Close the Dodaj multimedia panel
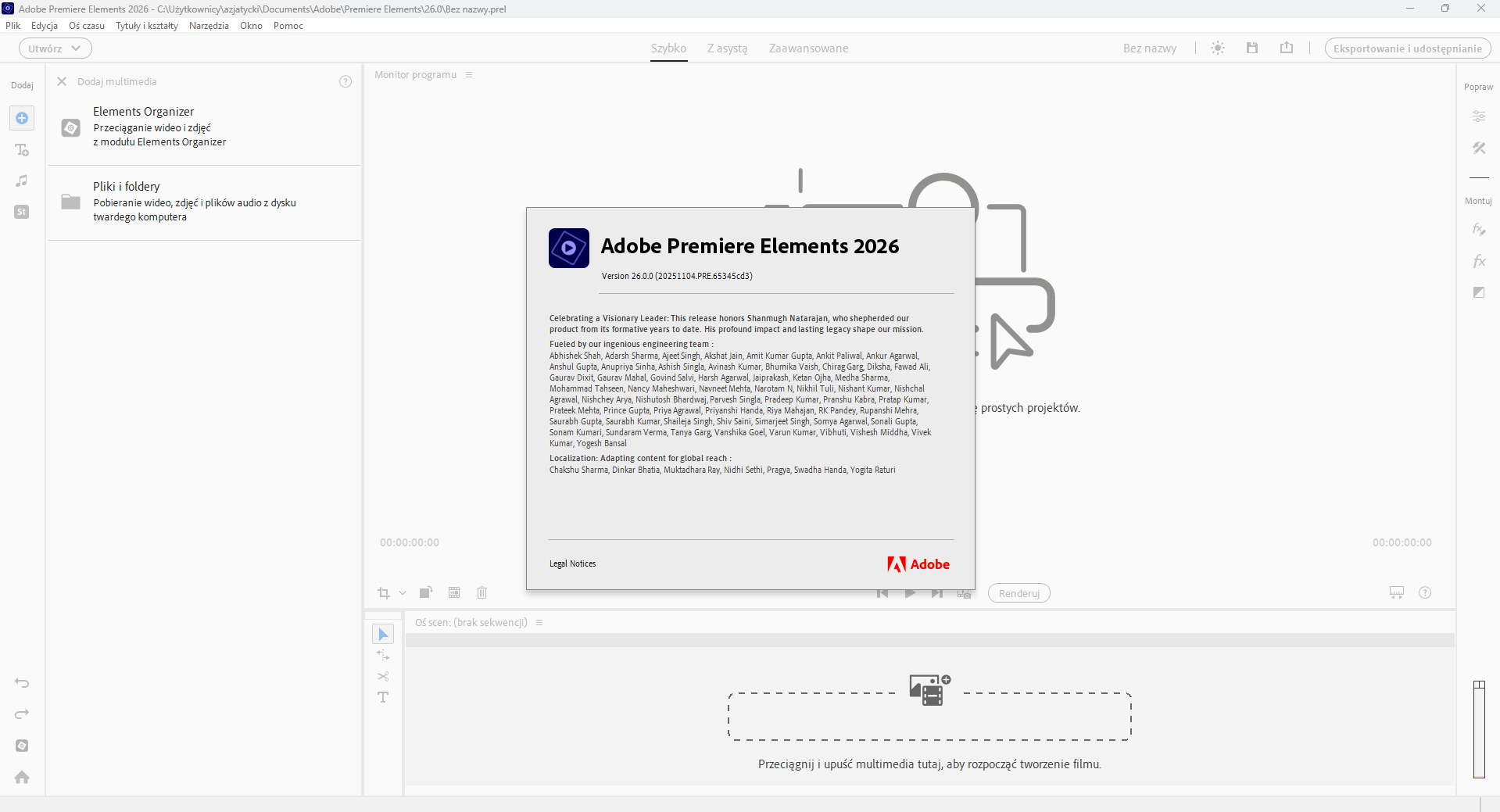The height and width of the screenshot is (812, 1500). pos(62,81)
